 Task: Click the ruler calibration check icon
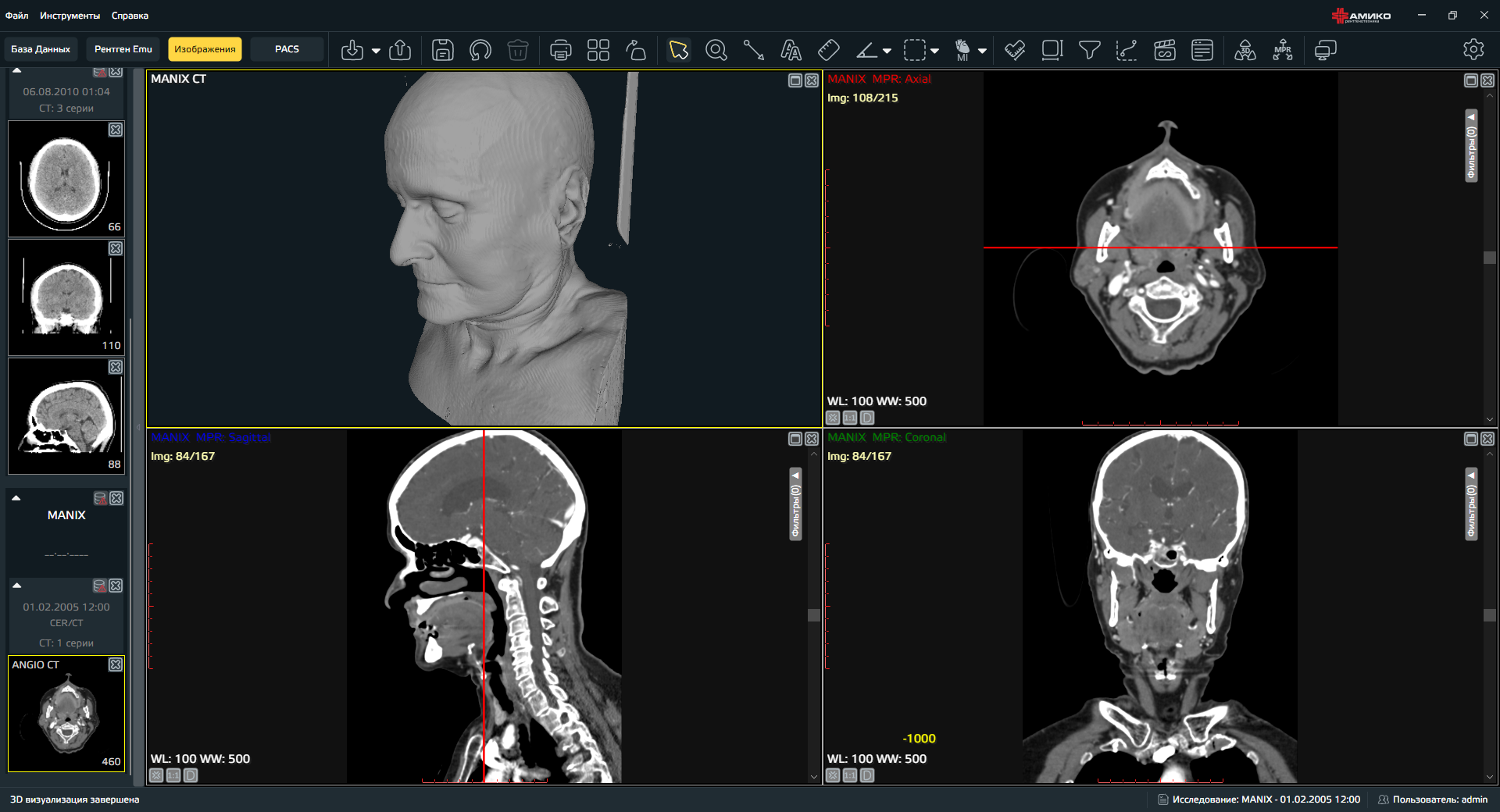[x=1014, y=50]
